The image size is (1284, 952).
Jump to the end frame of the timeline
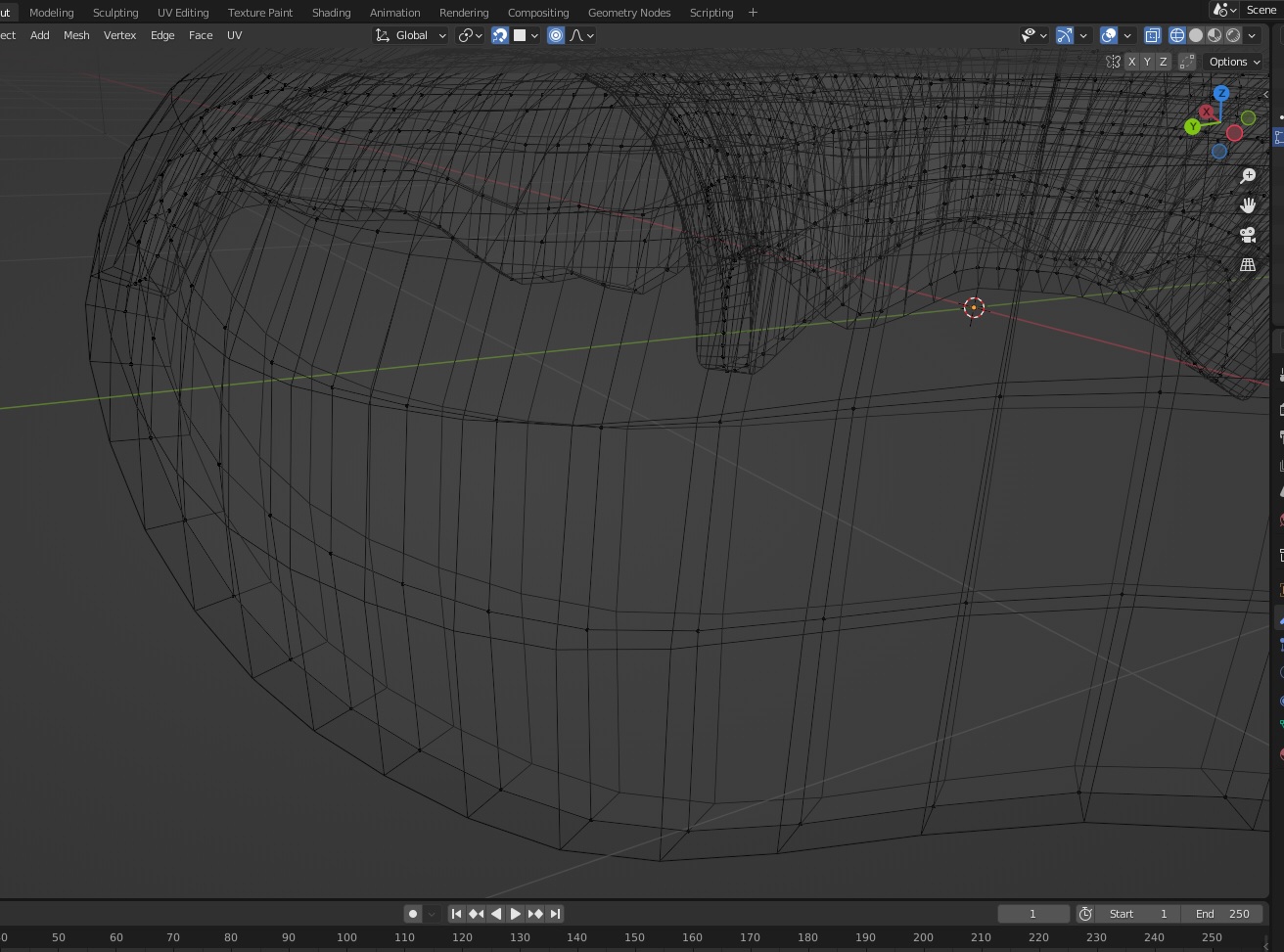point(555,914)
